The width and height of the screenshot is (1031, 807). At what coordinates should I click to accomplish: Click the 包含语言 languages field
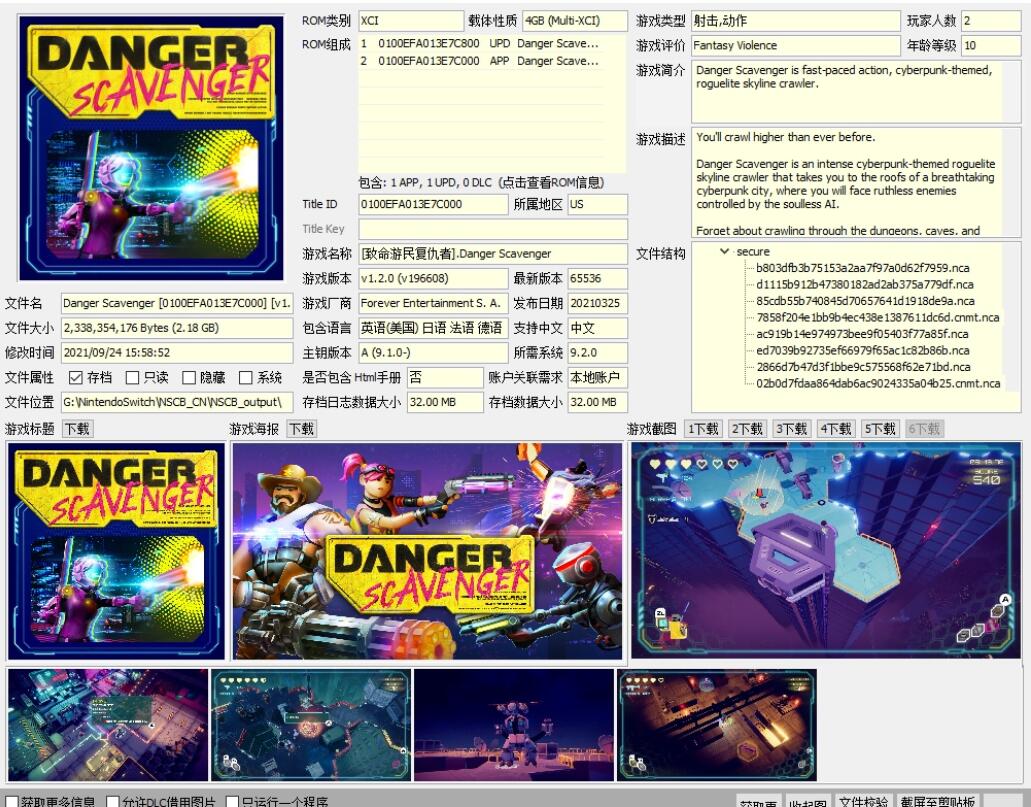[x=433, y=328]
